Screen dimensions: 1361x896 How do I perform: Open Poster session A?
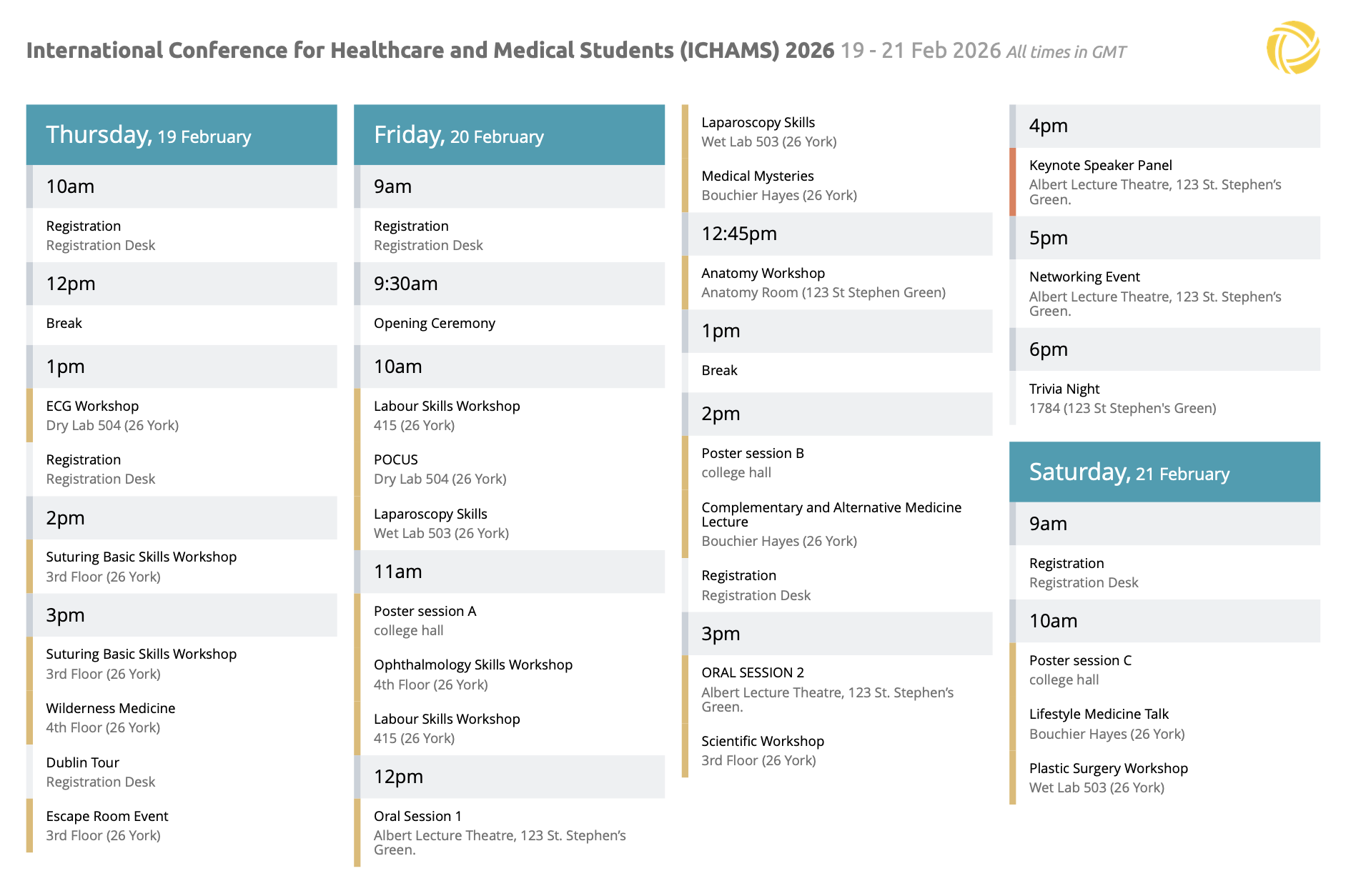click(509, 620)
